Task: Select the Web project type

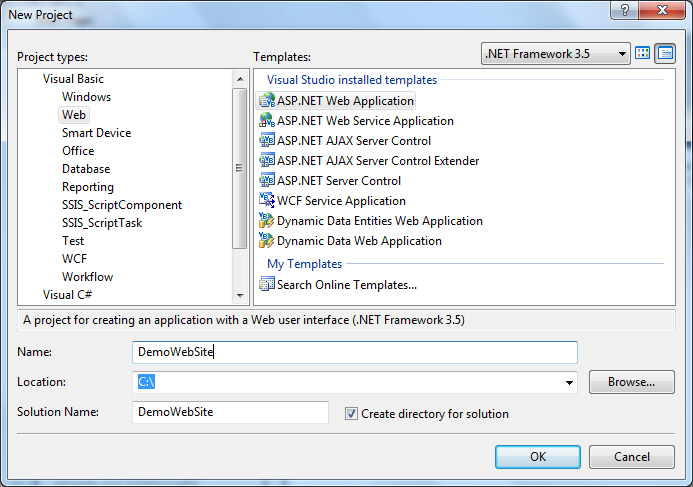Action: (x=74, y=115)
